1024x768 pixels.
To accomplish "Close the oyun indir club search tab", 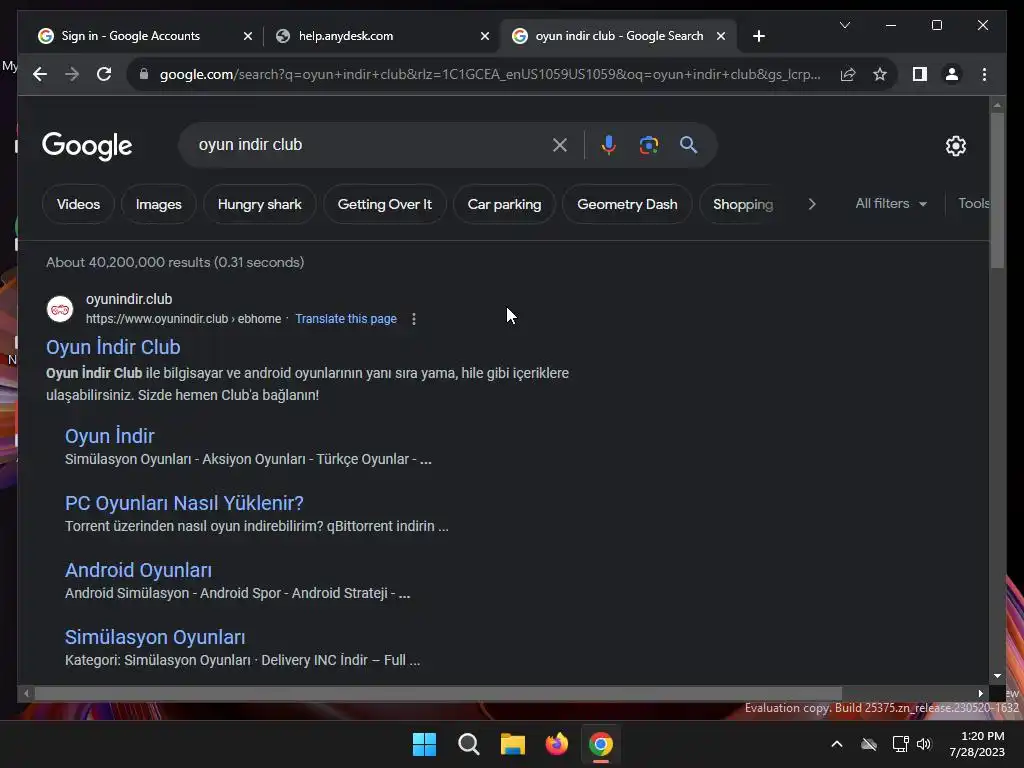I will point(720,37).
